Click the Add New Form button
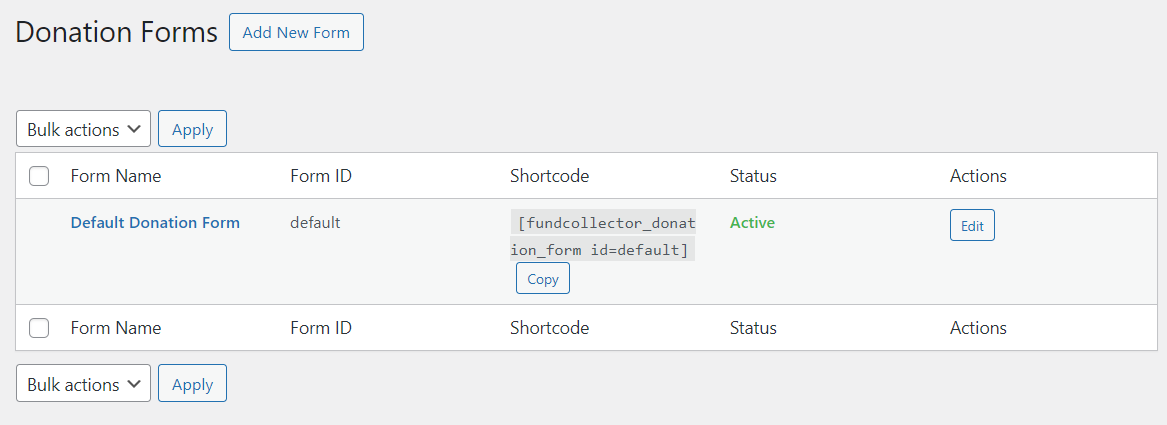The image size is (1167, 425). pyautogui.click(x=296, y=32)
